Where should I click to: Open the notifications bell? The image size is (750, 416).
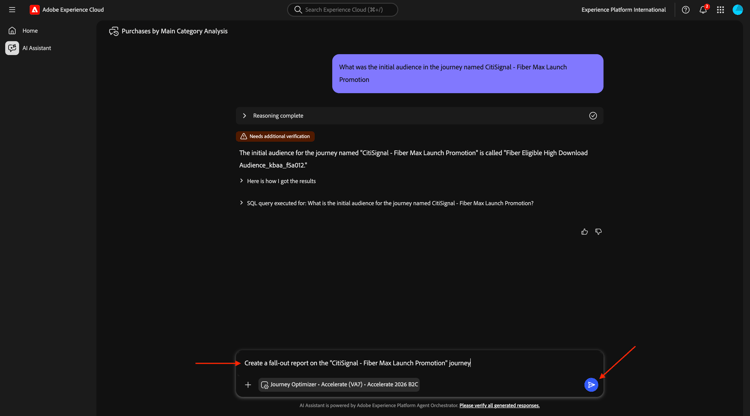coord(703,10)
